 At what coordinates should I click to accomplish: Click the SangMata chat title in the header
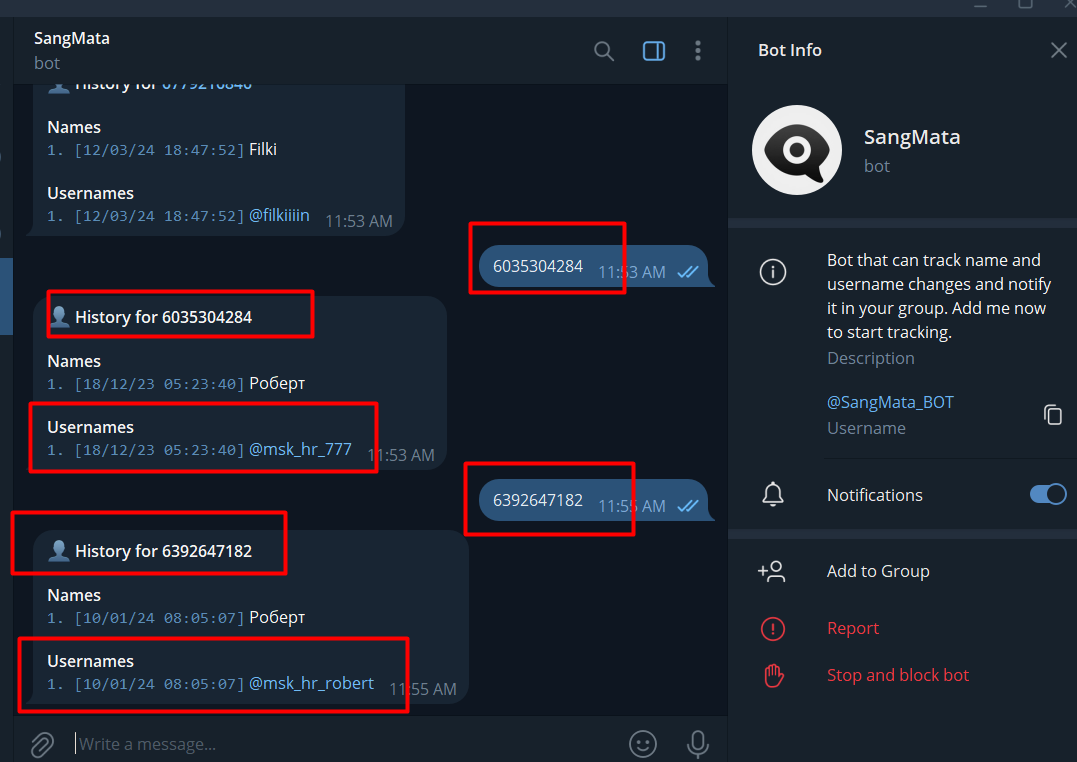coord(71,38)
